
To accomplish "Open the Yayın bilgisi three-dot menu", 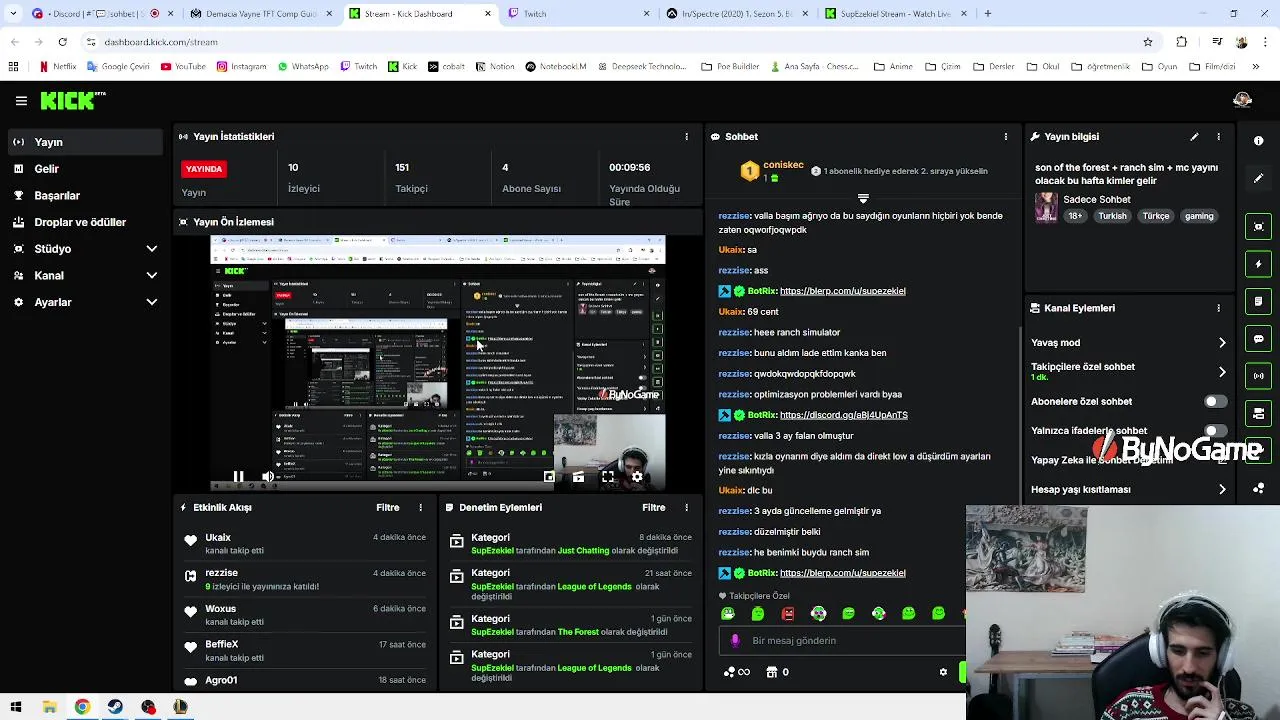I will 1218,136.
